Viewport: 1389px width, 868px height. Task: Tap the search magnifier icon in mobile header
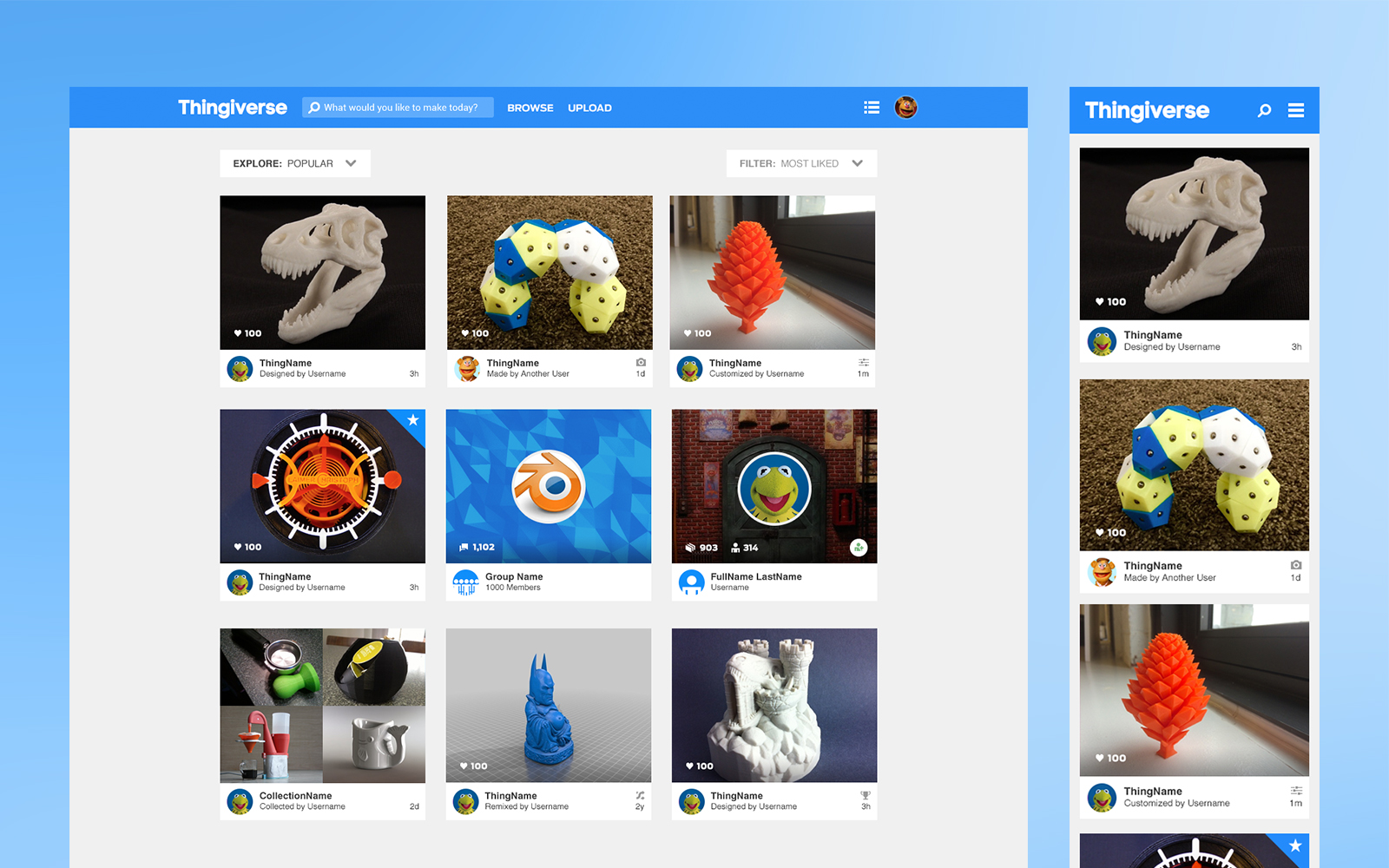(1264, 110)
